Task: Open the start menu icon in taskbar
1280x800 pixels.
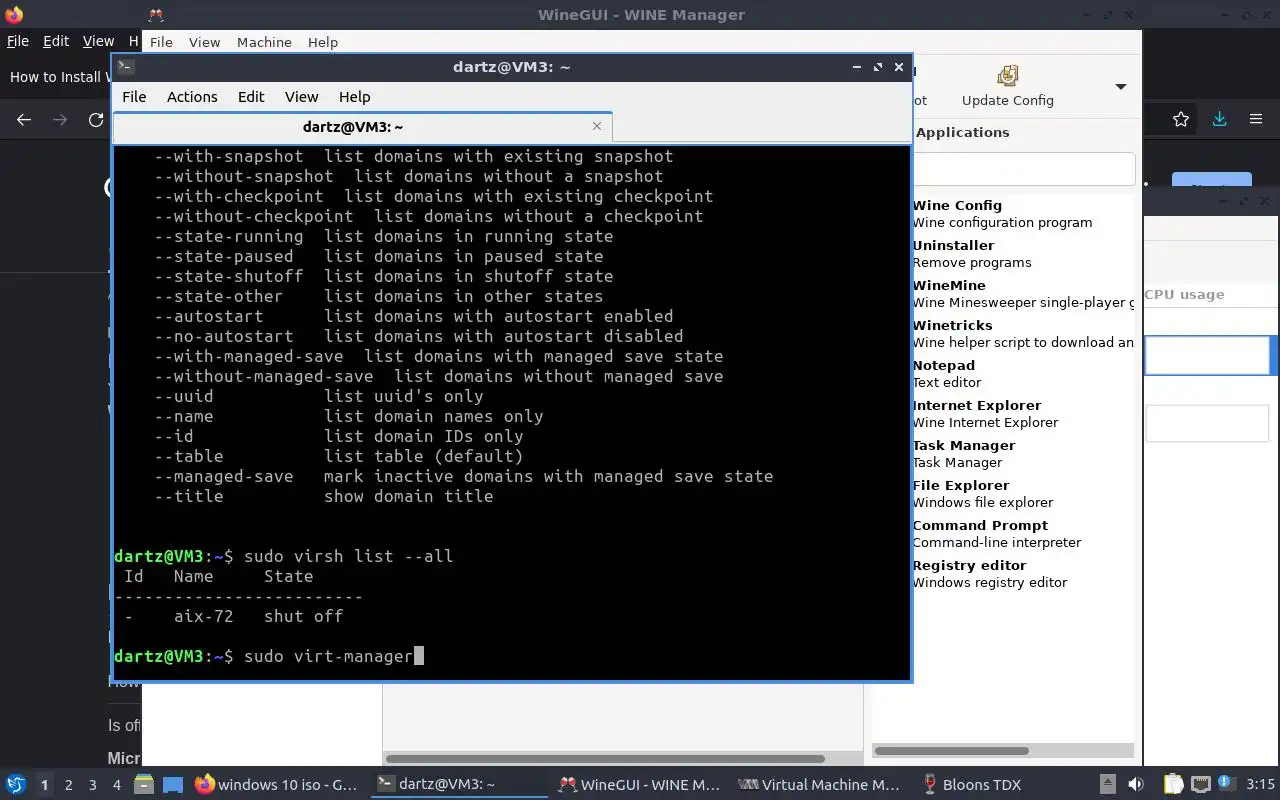Action: coord(15,784)
